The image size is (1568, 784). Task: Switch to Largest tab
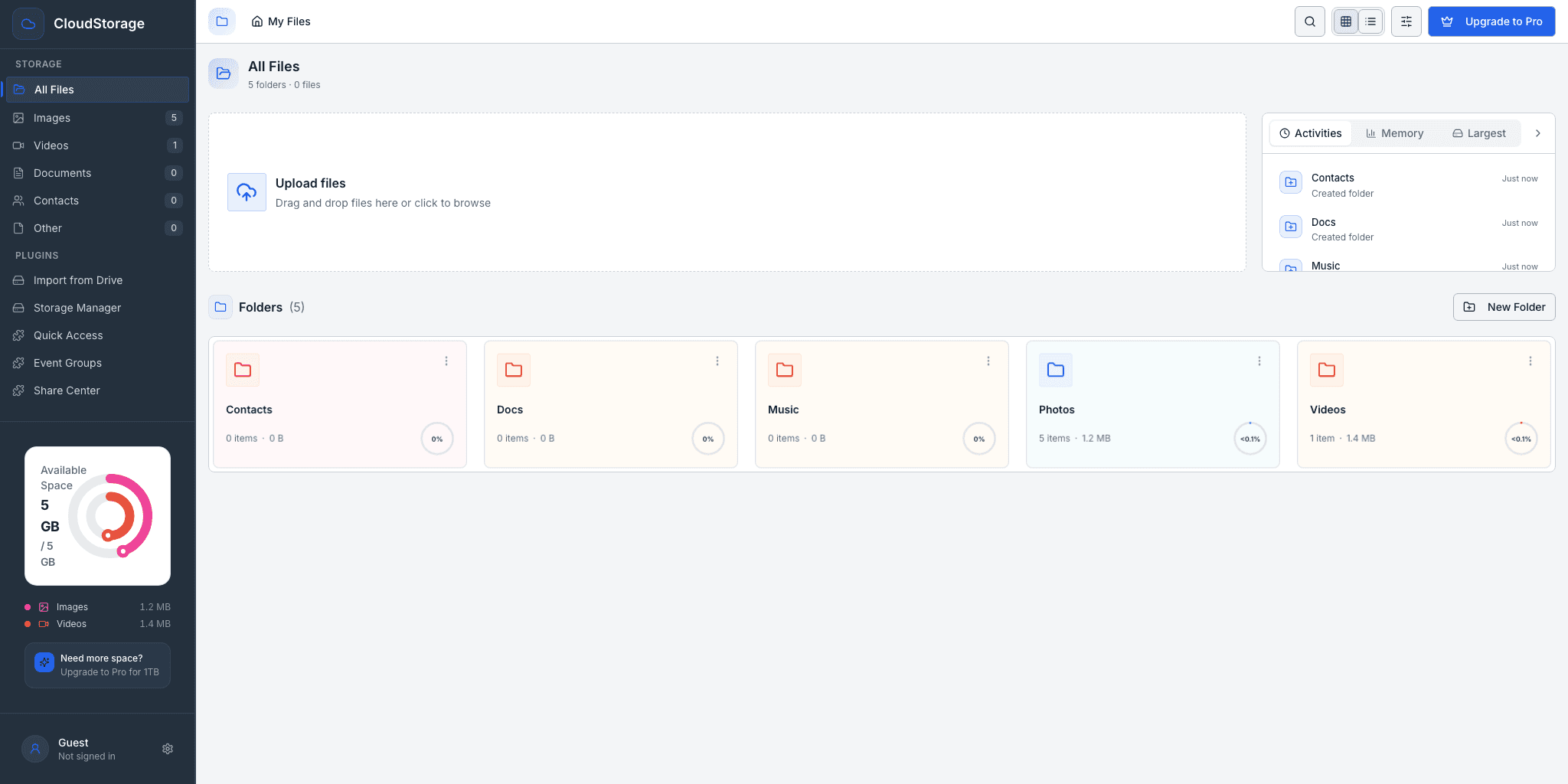pyautogui.click(x=1479, y=133)
